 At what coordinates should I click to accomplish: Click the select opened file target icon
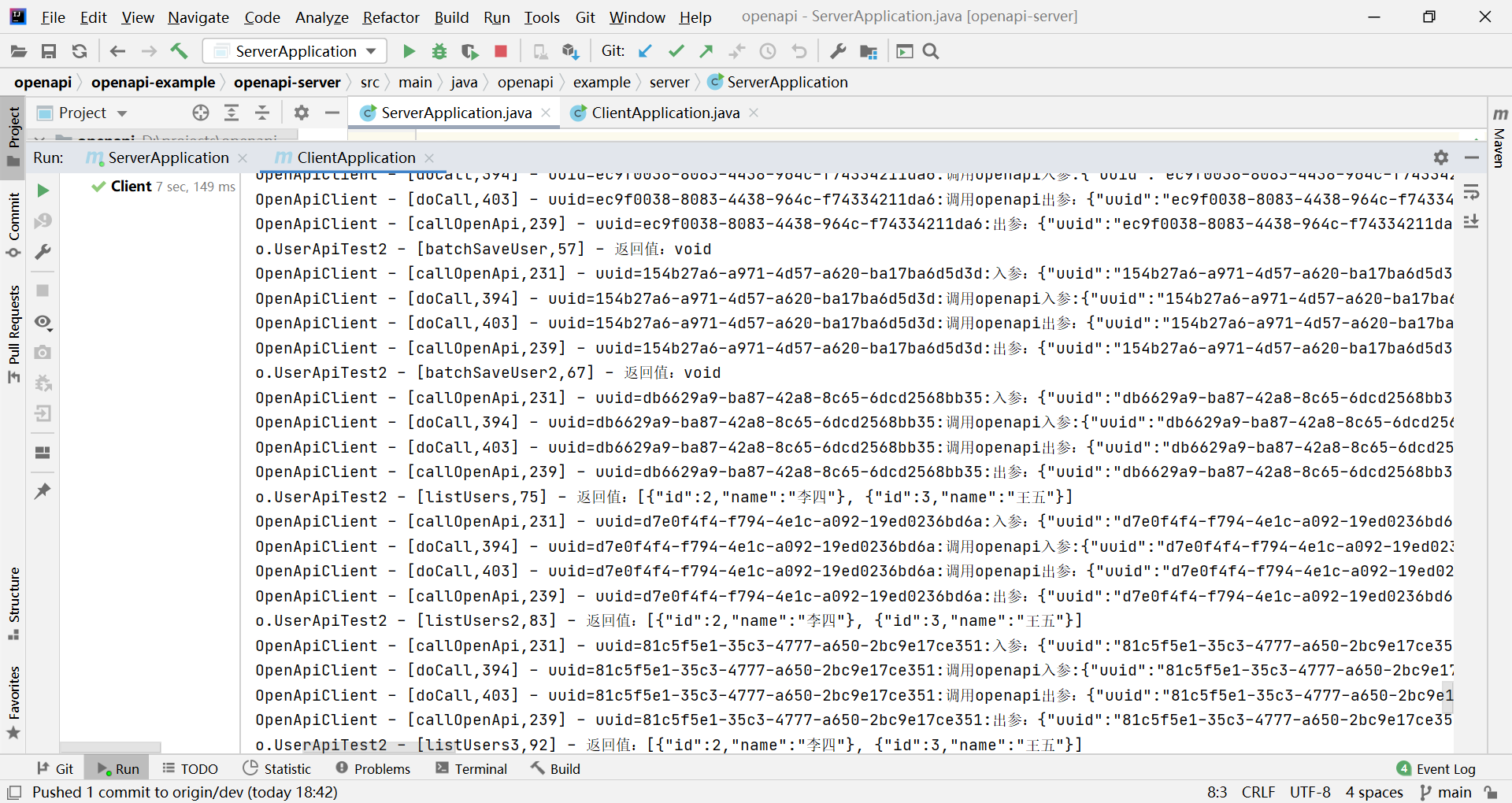pos(201,113)
